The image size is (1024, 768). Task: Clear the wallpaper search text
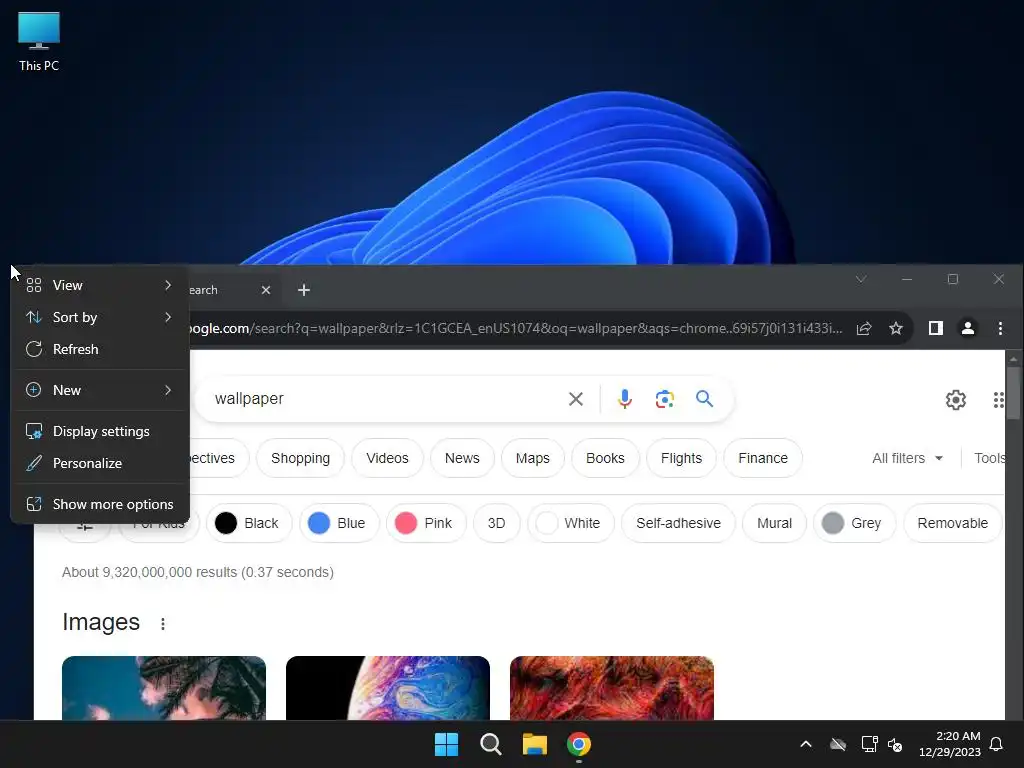click(575, 398)
